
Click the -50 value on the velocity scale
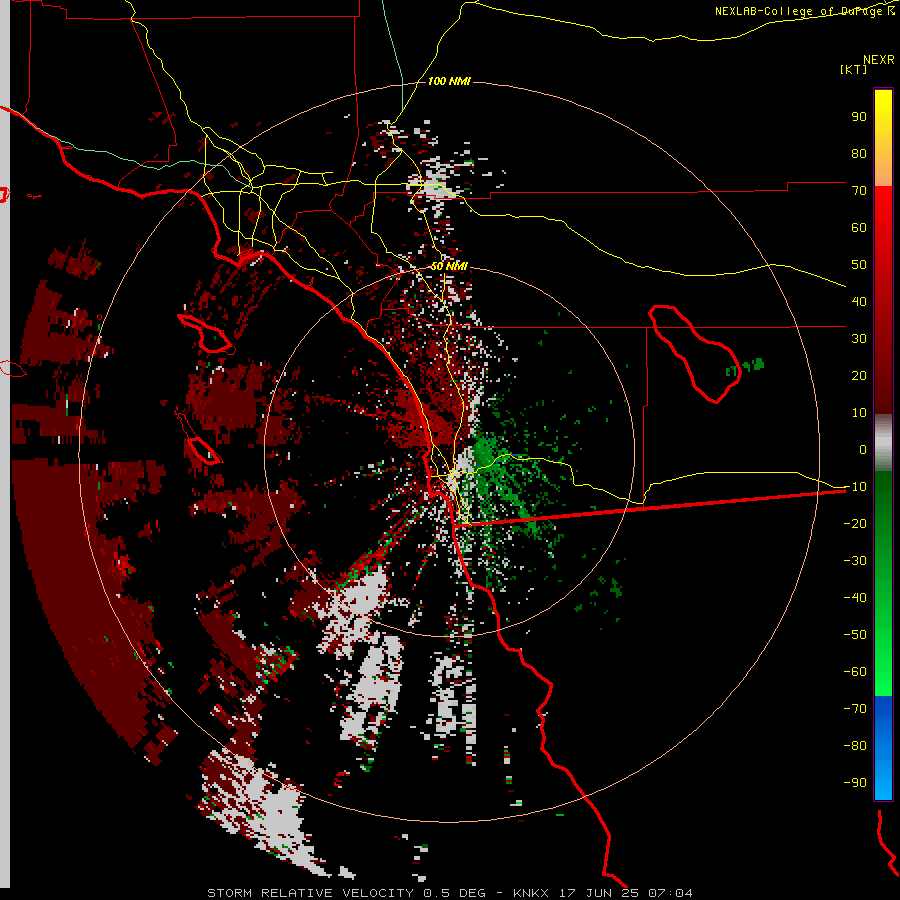tap(855, 635)
